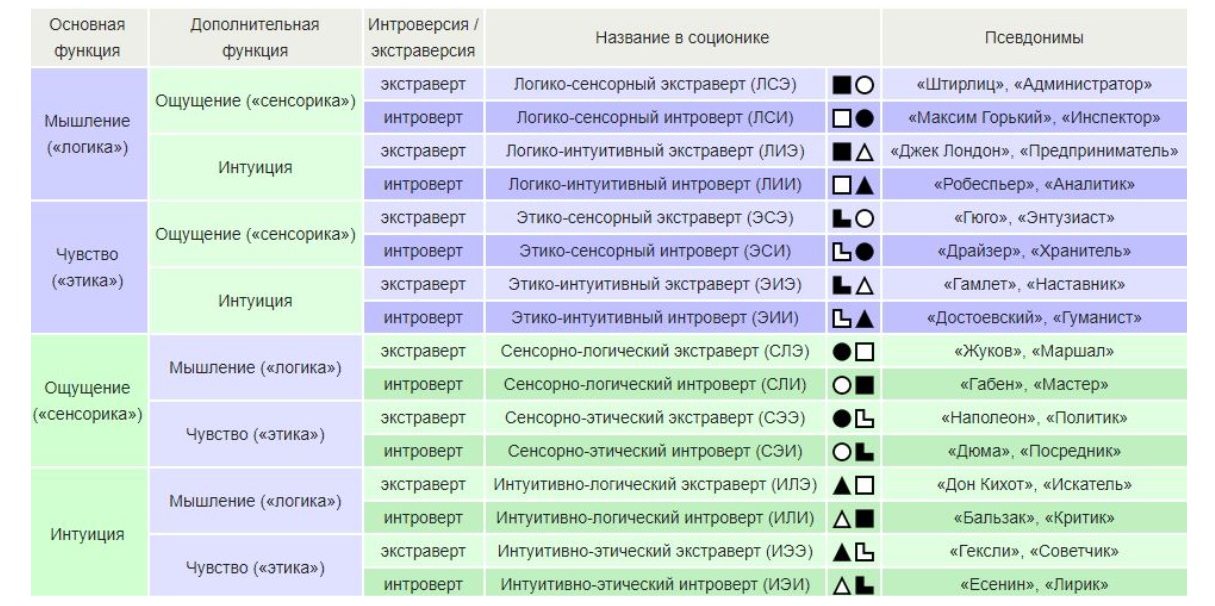Viewport: 1215px width, 606px height.
Task: Select the 'Основная функция' column header
Action: pyautogui.click(x=88, y=38)
